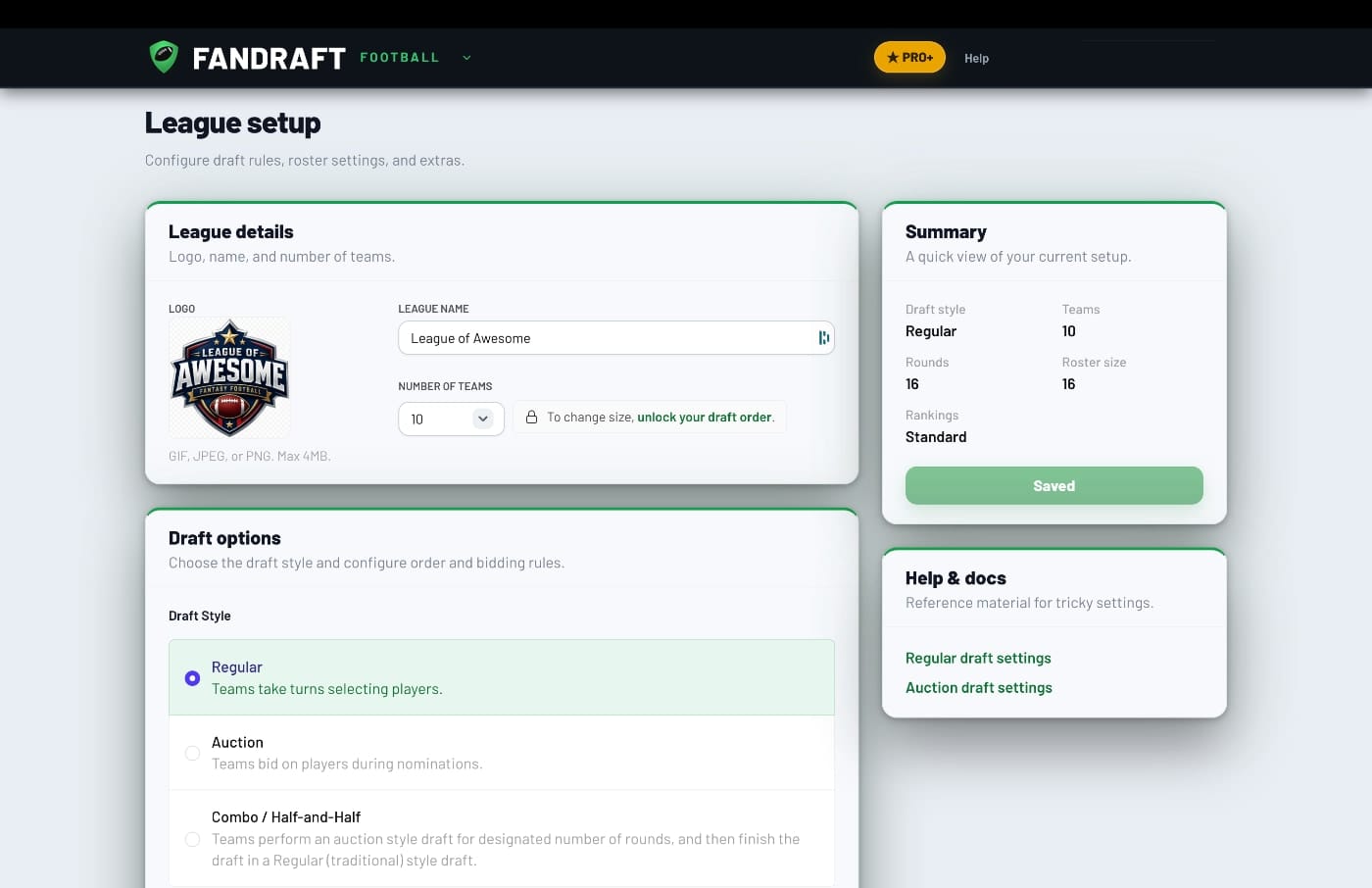Click the padlock icon beside team size note
Screen dimensions: 1372x888
pos(531,417)
